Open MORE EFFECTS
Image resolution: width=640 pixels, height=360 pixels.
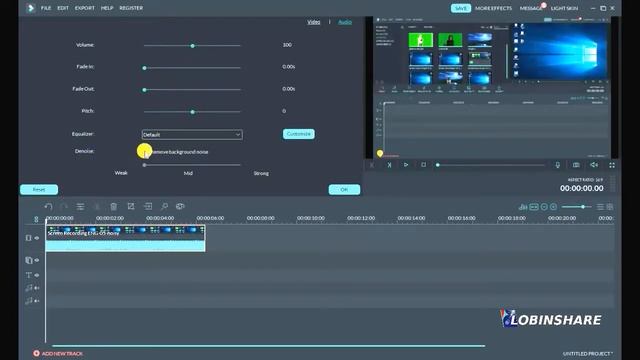point(493,8)
